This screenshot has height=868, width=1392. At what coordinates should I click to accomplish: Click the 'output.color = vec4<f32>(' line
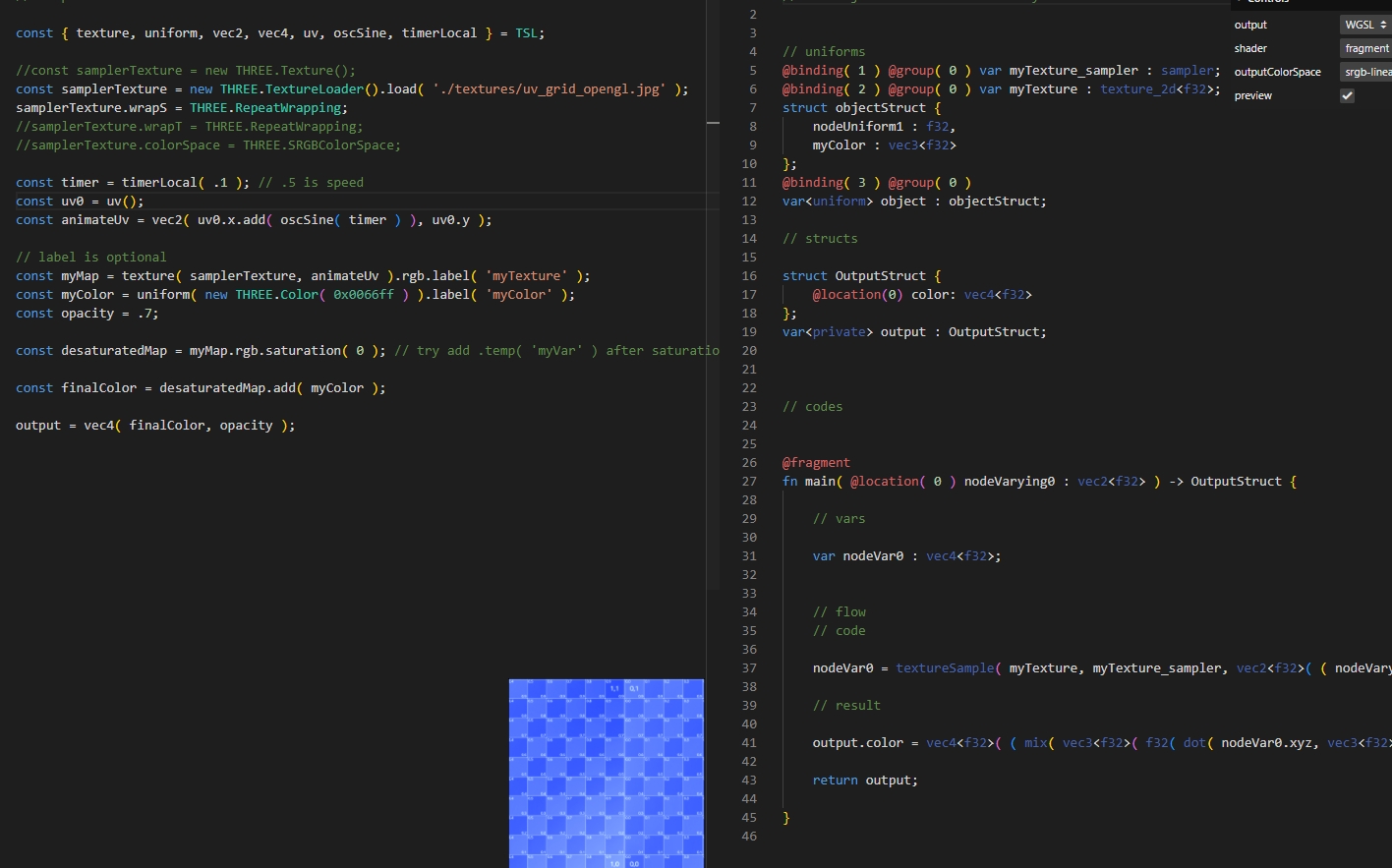[x=1102, y=743]
